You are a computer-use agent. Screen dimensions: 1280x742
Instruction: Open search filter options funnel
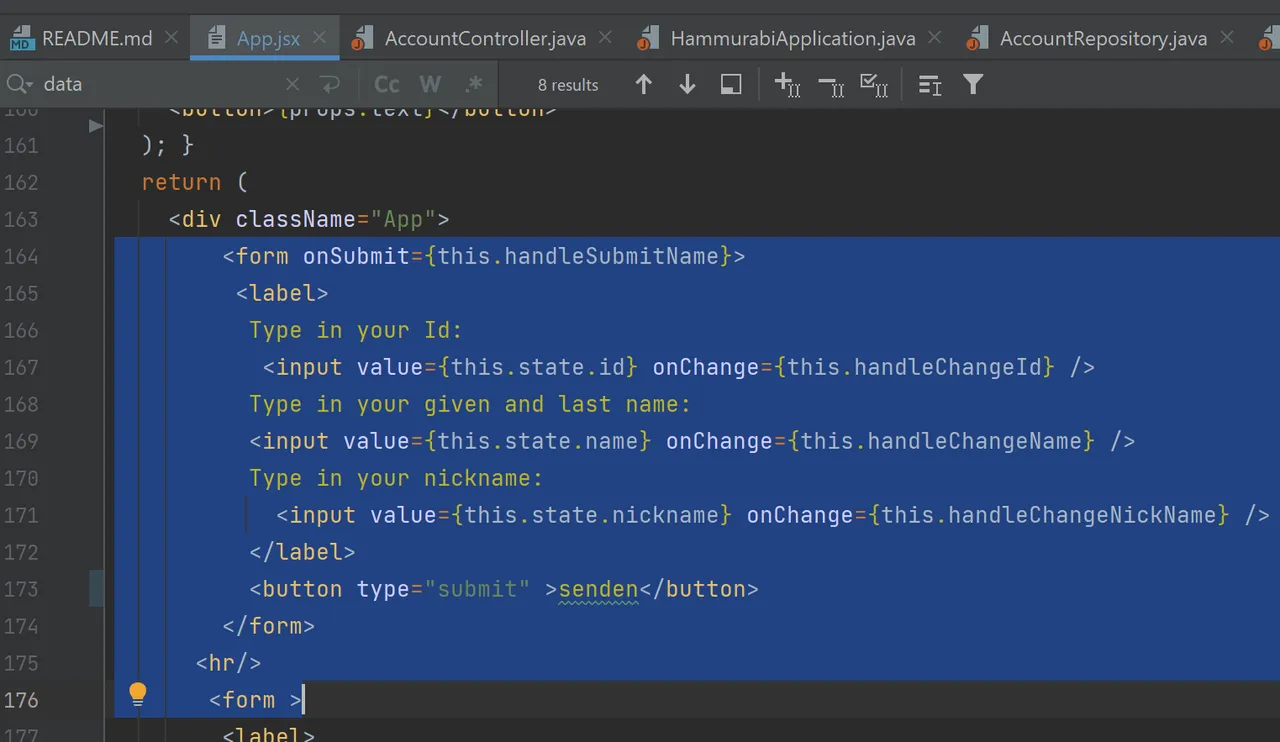pyautogui.click(x=973, y=85)
